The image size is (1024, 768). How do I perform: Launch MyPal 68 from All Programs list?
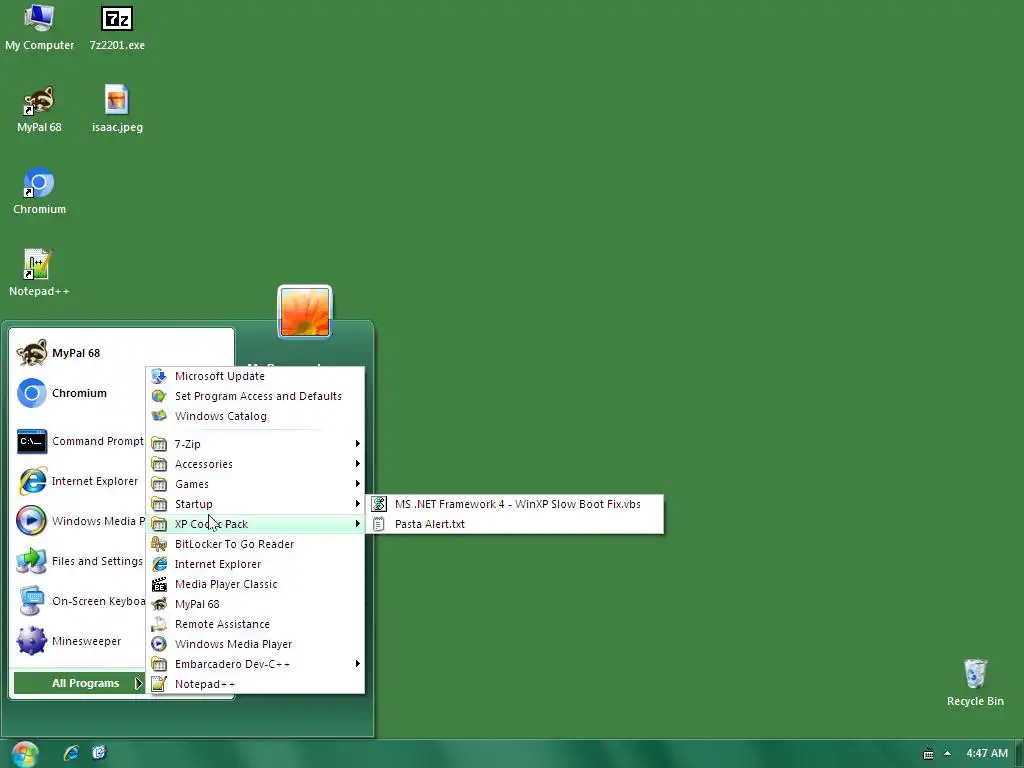255,604
